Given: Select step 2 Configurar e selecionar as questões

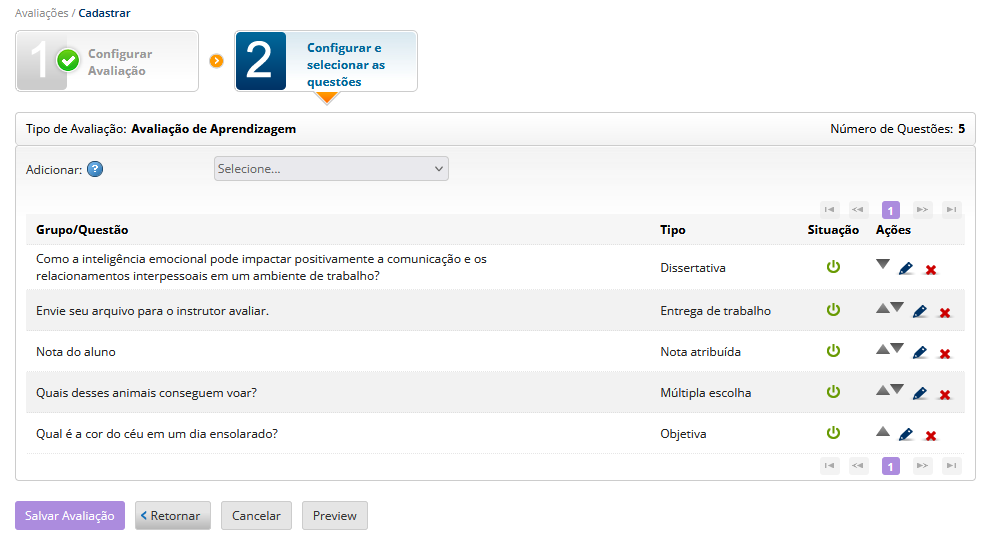Looking at the screenshot, I should point(326,61).
